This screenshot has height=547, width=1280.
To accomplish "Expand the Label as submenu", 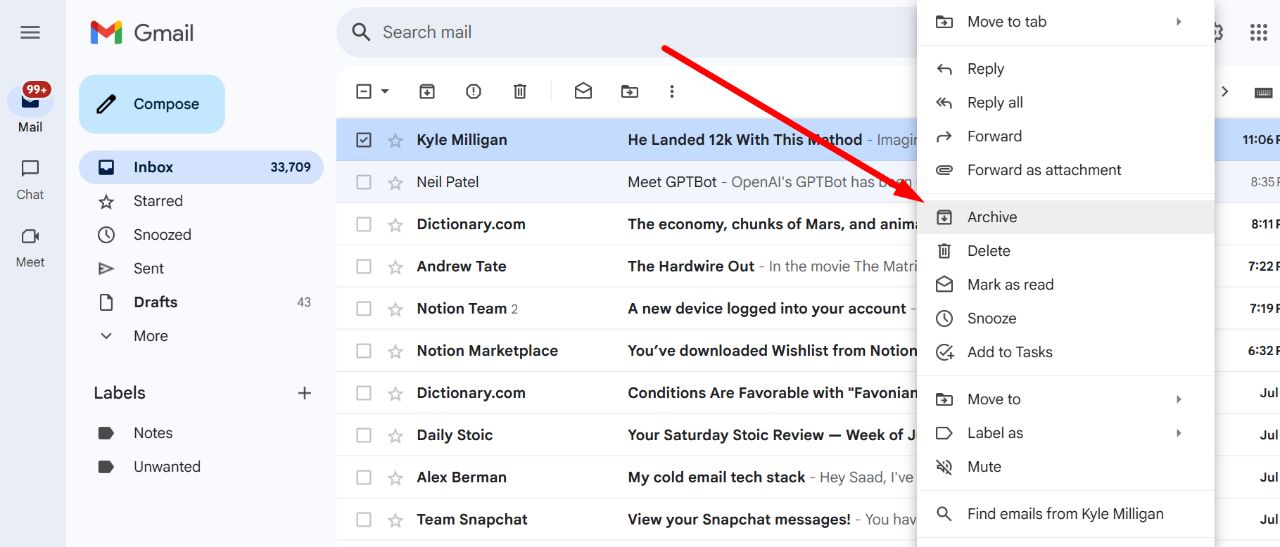I will pos(1066,433).
